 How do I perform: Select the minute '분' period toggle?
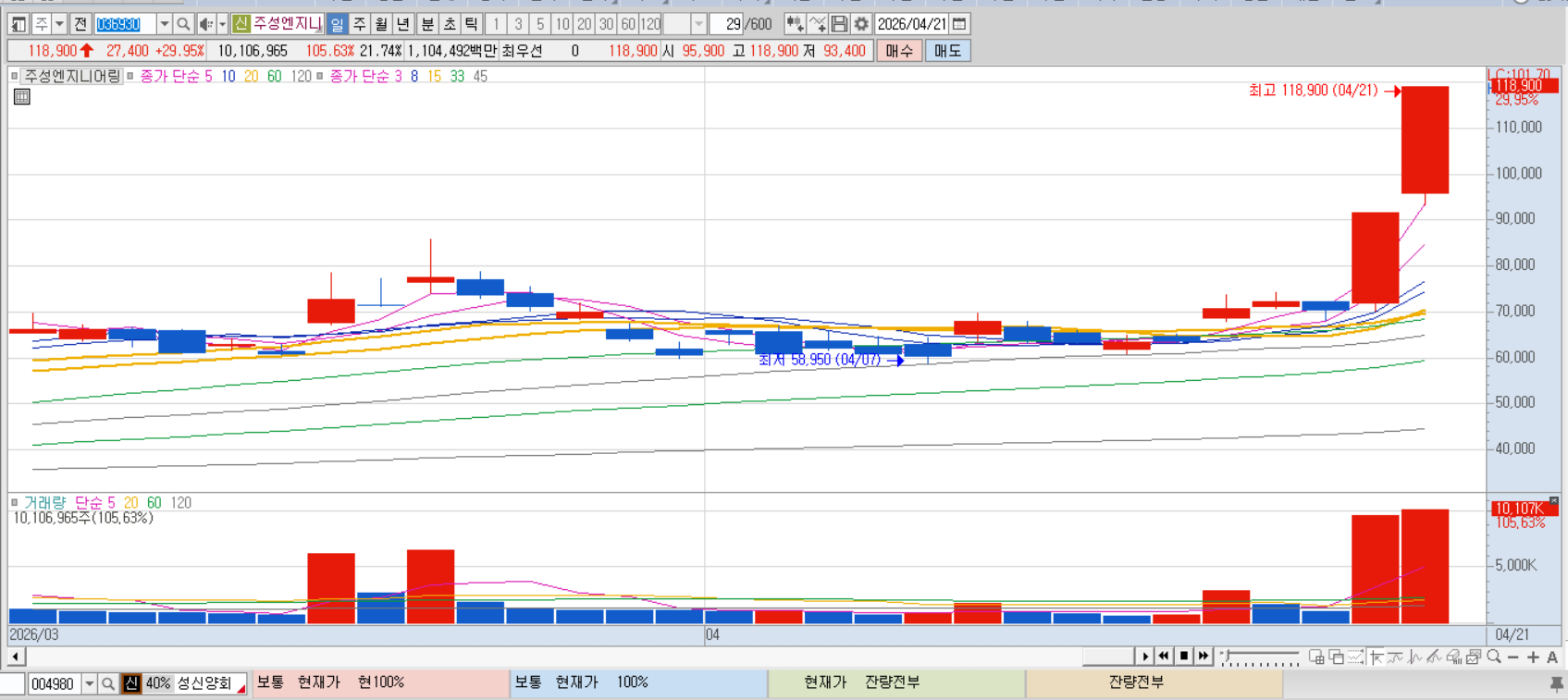[x=427, y=24]
